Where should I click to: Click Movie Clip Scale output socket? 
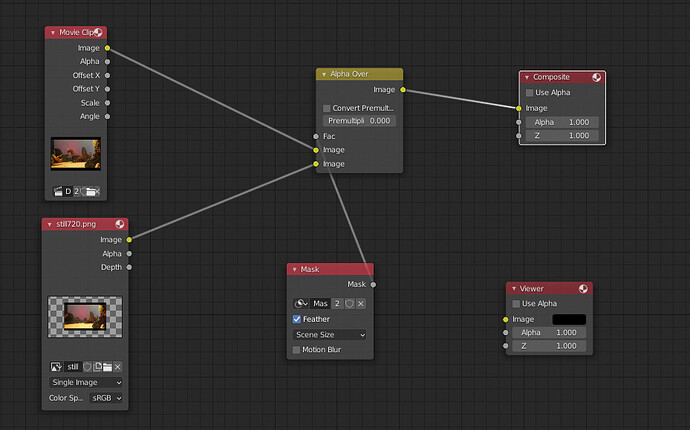107,103
